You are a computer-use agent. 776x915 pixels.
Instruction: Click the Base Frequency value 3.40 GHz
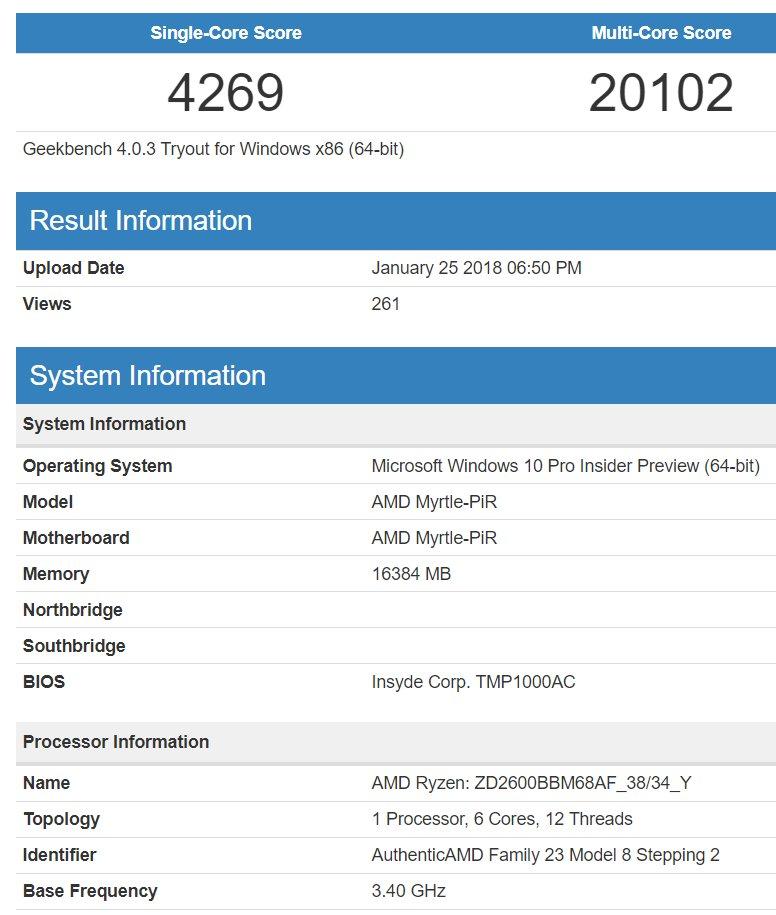tap(408, 891)
